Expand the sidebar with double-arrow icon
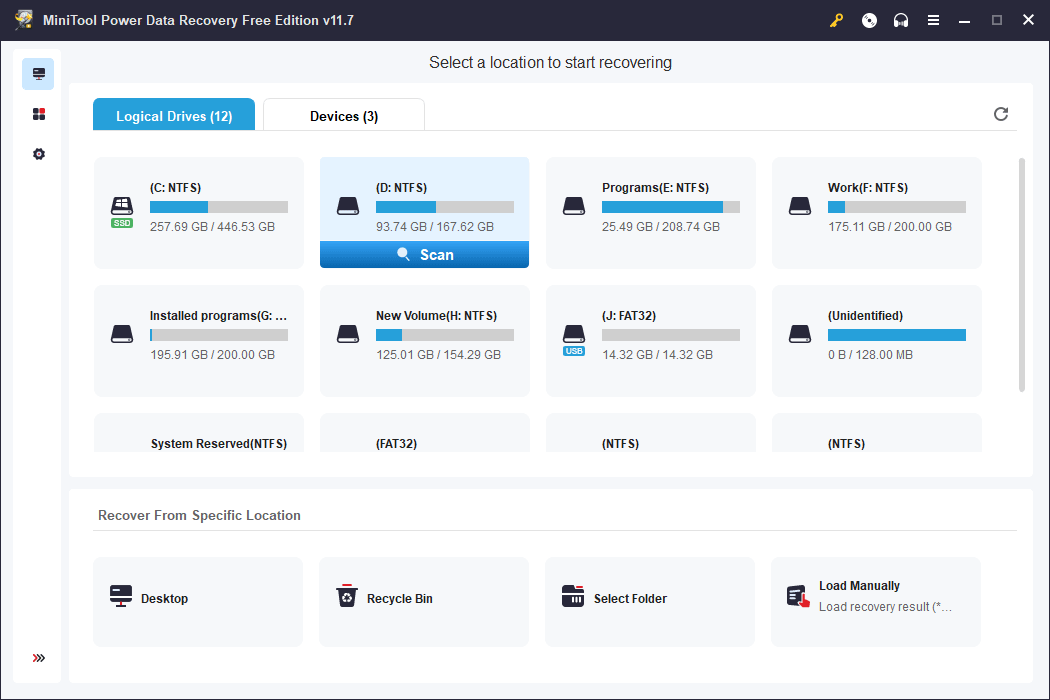Image resolution: width=1050 pixels, height=700 pixels. tap(39, 658)
